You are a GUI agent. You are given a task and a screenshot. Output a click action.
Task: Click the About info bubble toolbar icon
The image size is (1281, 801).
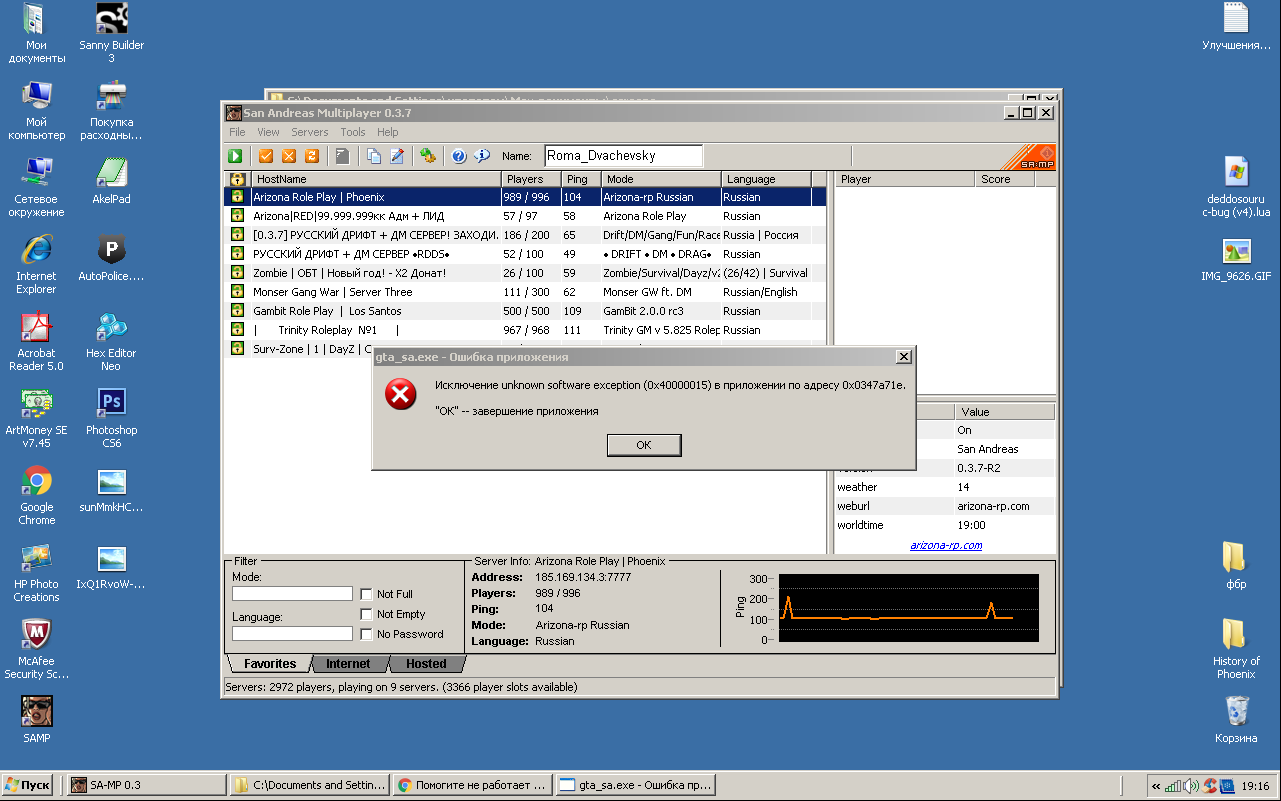482,156
